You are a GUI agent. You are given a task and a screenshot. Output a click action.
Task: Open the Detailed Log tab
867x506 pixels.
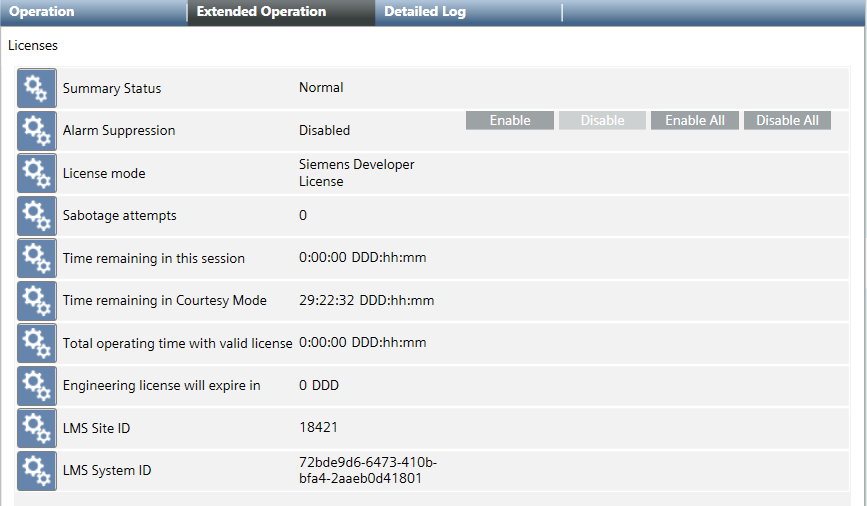[425, 12]
